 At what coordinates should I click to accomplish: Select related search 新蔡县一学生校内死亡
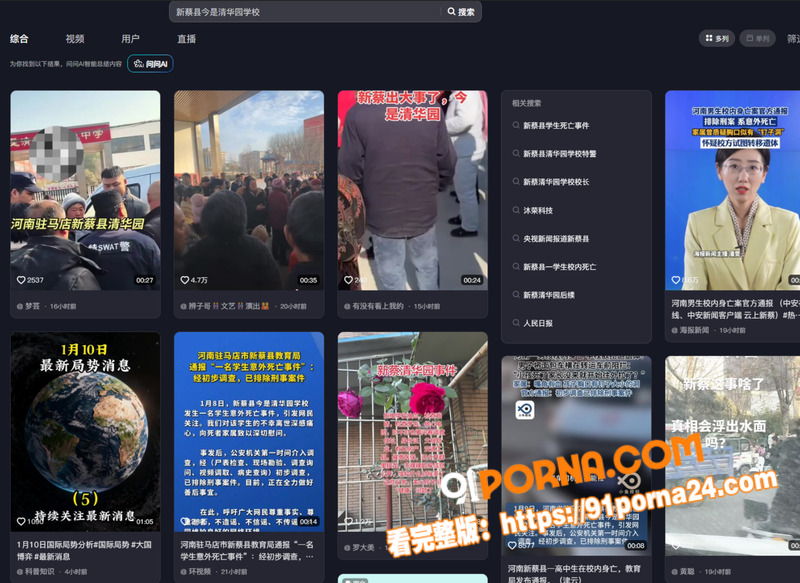coord(560,267)
